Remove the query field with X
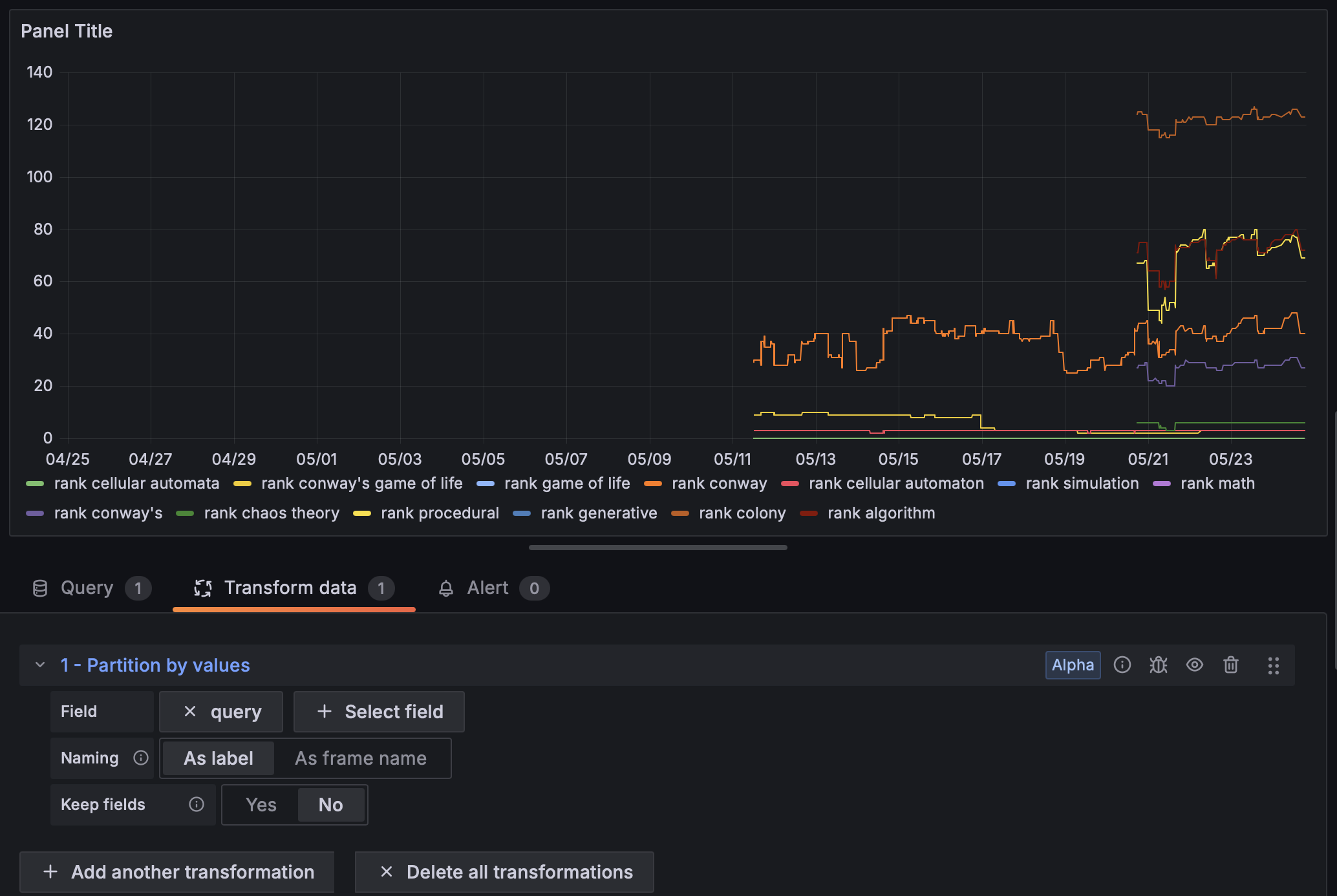Image resolution: width=1337 pixels, height=896 pixels. 190,711
